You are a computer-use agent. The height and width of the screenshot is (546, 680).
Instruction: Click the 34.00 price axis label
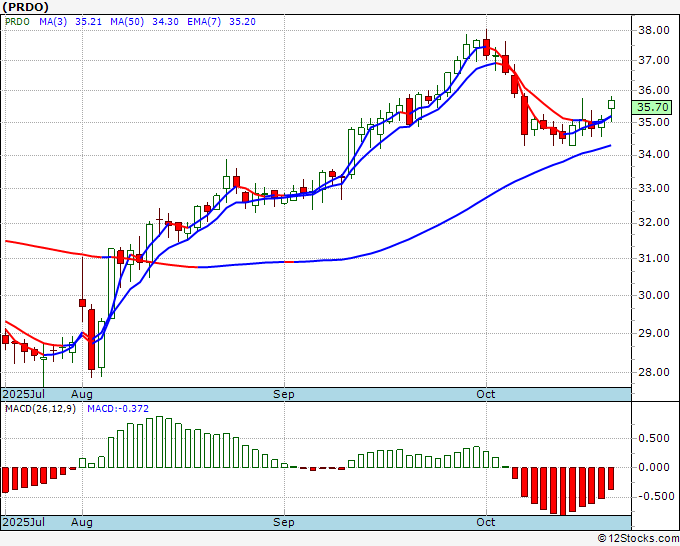(x=654, y=154)
